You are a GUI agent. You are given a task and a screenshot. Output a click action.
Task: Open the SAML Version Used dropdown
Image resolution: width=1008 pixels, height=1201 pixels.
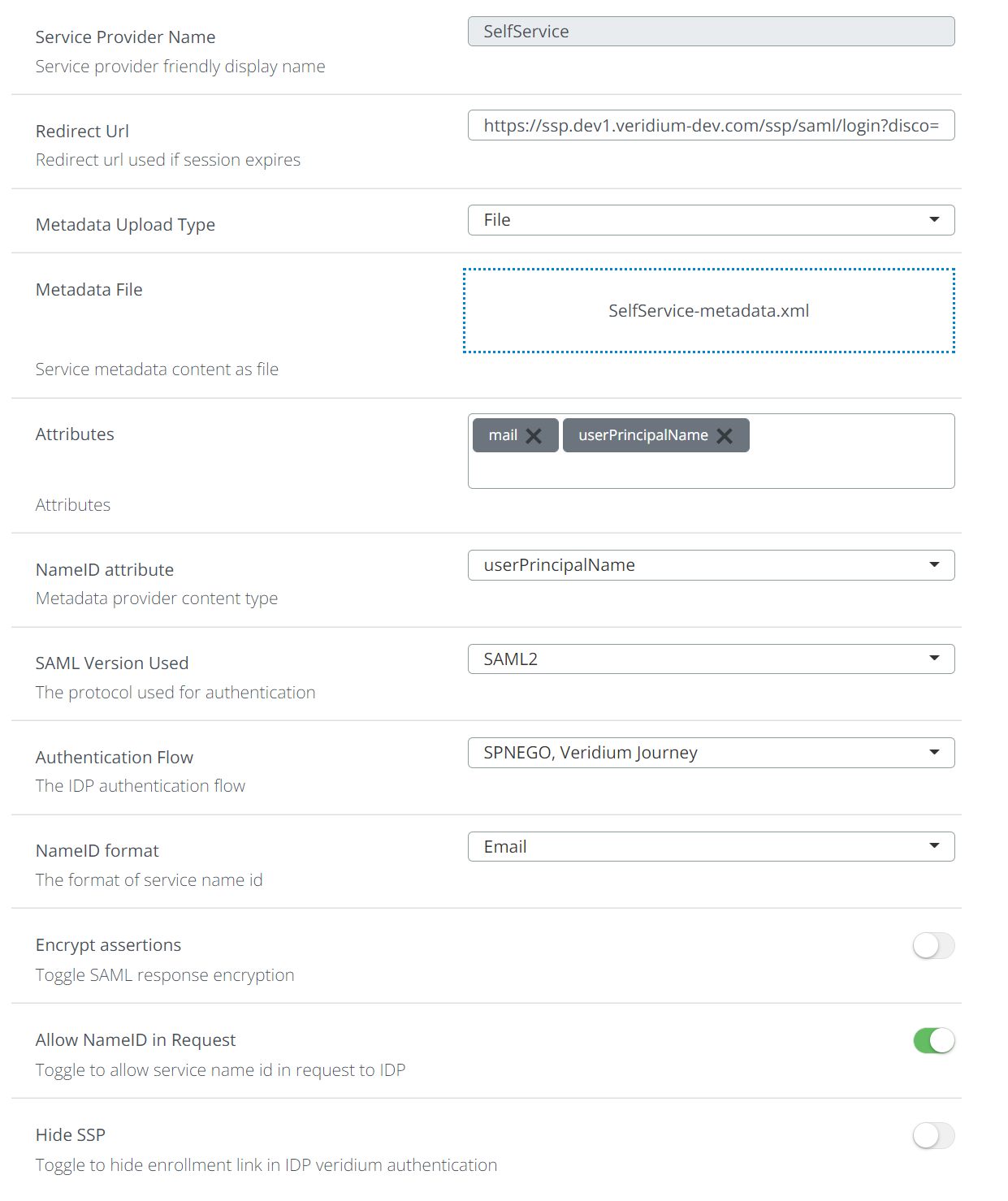[x=711, y=659]
